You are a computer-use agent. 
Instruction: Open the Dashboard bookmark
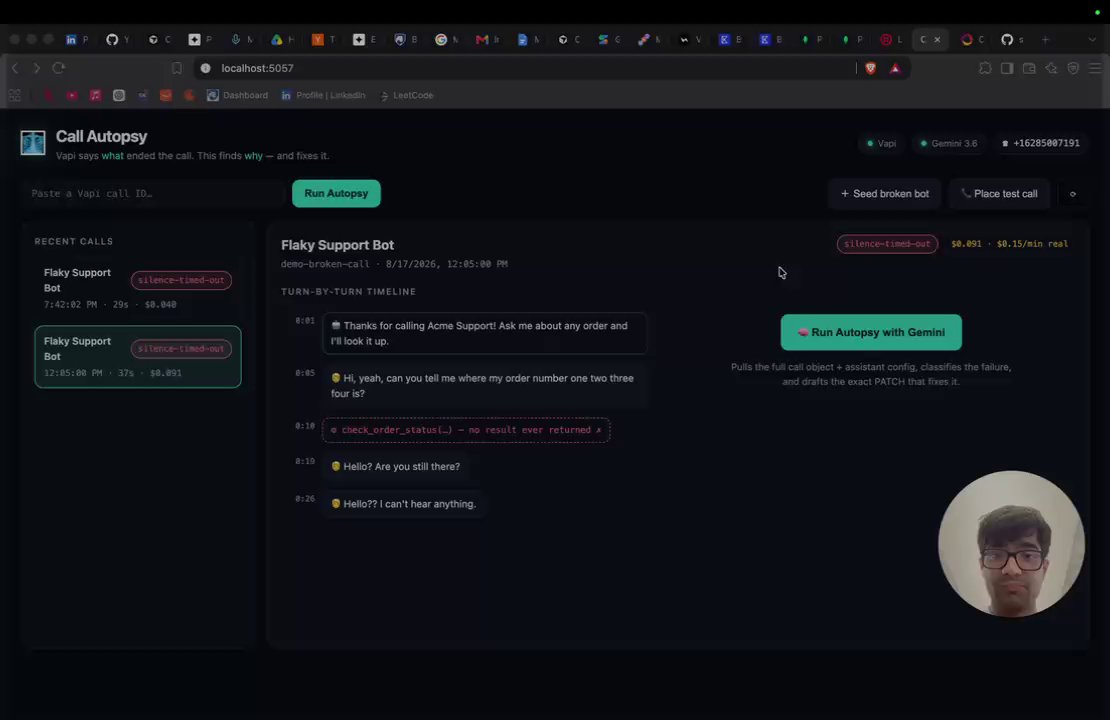237,95
